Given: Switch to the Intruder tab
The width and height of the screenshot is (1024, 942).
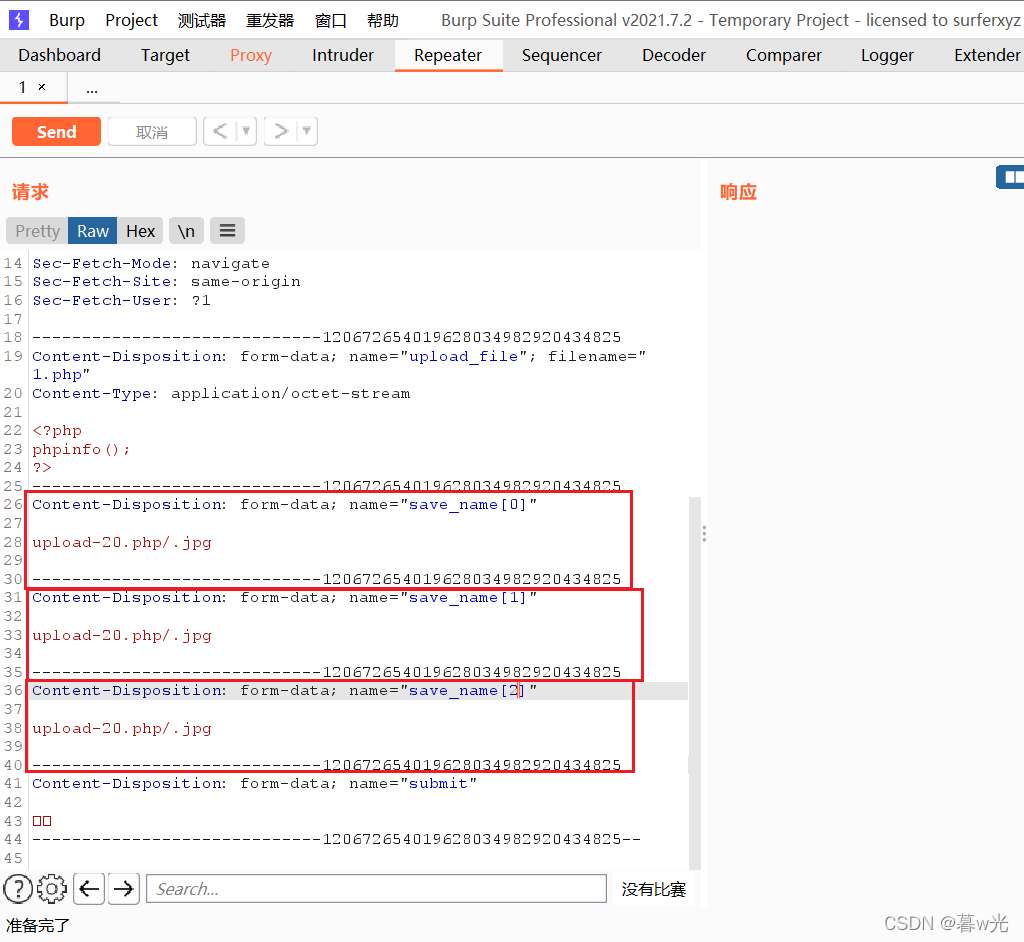Looking at the screenshot, I should (343, 56).
